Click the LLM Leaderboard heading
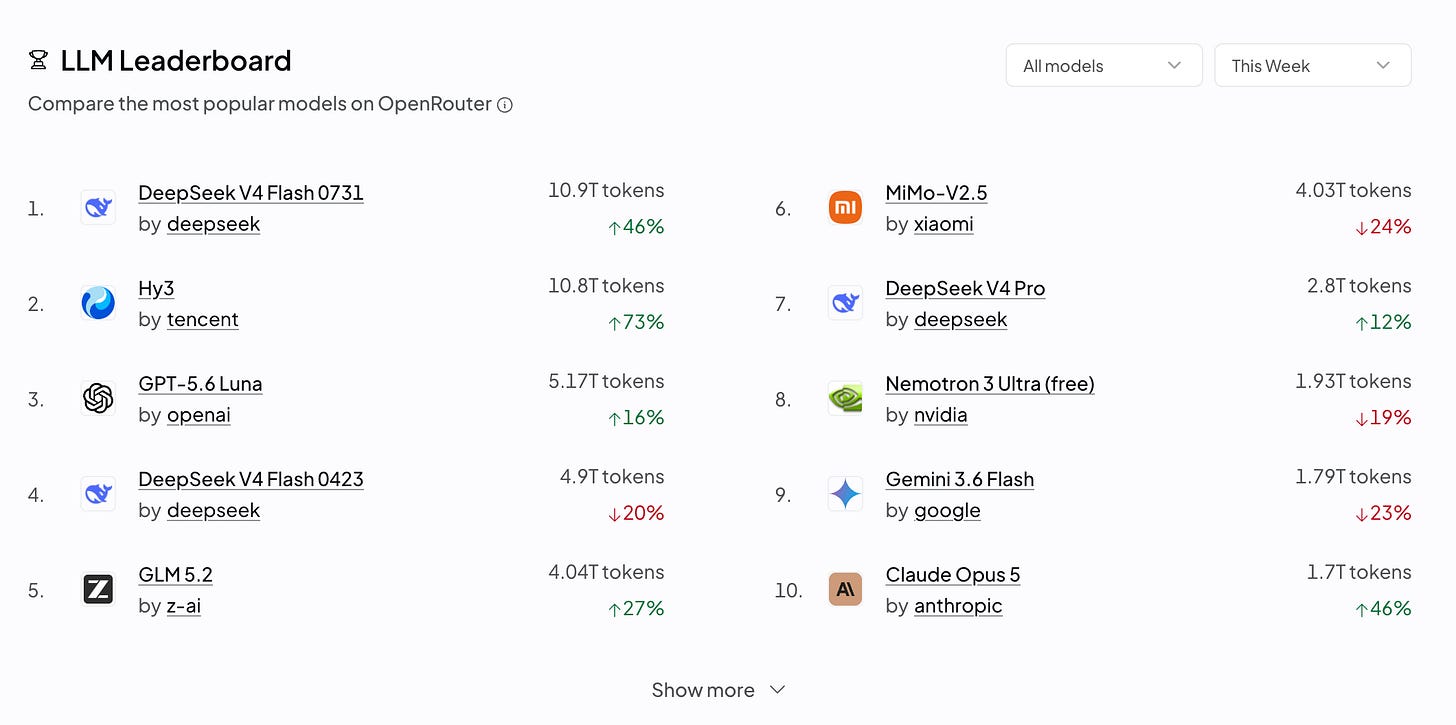 (176, 61)
